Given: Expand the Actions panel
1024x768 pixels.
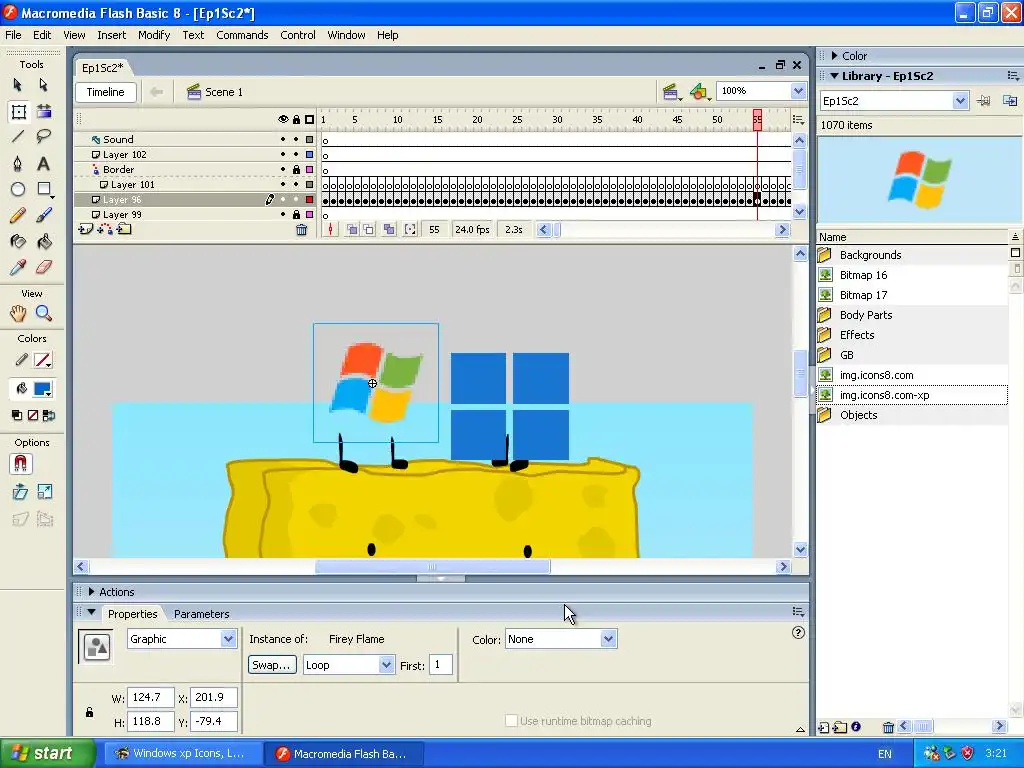Looking at the screenshot, I should [x=91, y=592].
